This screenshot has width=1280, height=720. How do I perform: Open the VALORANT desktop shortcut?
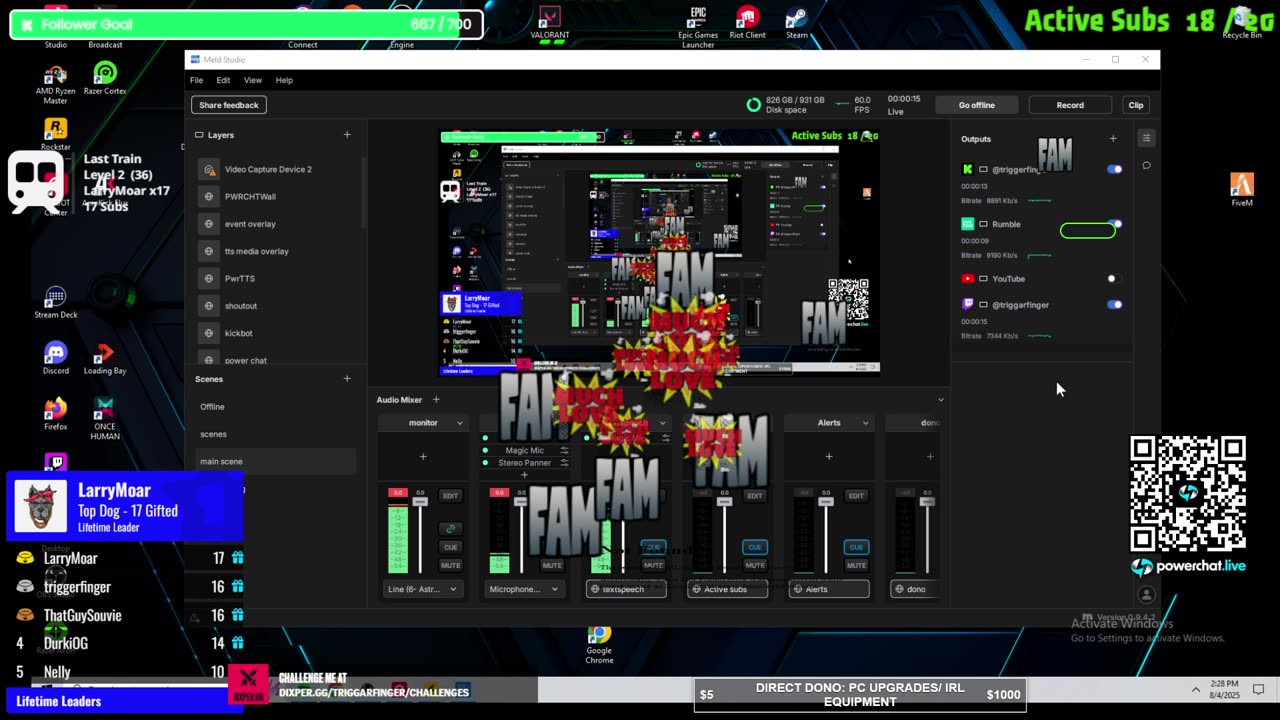[549, 22]
